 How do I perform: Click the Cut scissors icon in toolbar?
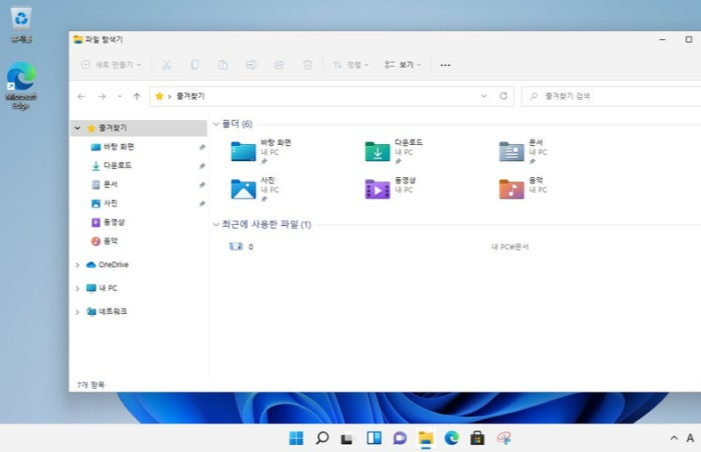[166, 65]
